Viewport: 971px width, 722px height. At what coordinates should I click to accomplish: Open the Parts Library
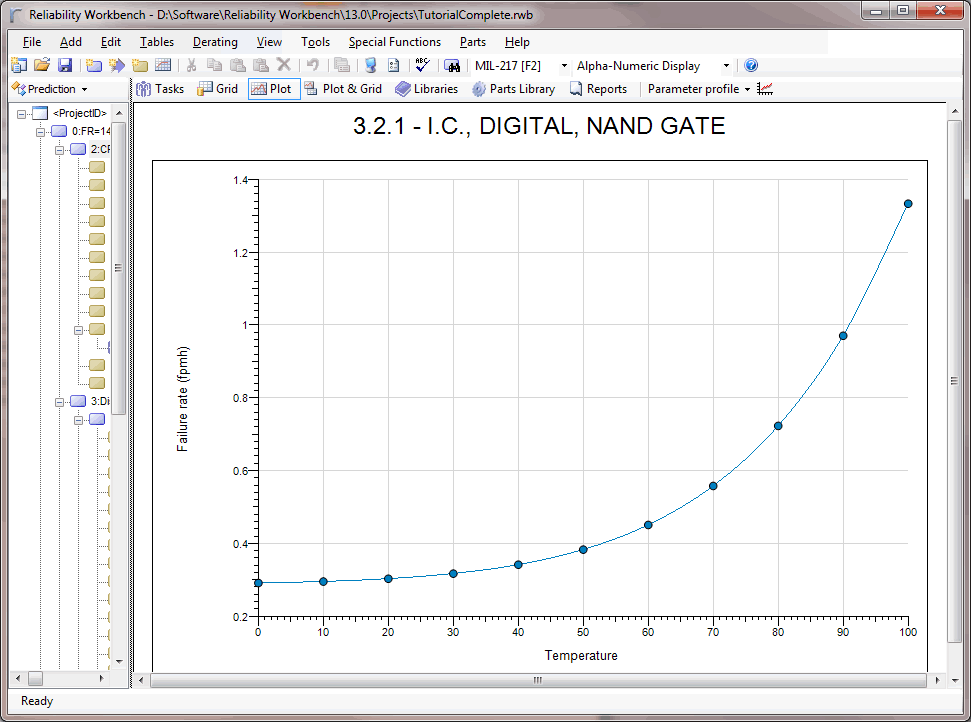tap(513, 89)
